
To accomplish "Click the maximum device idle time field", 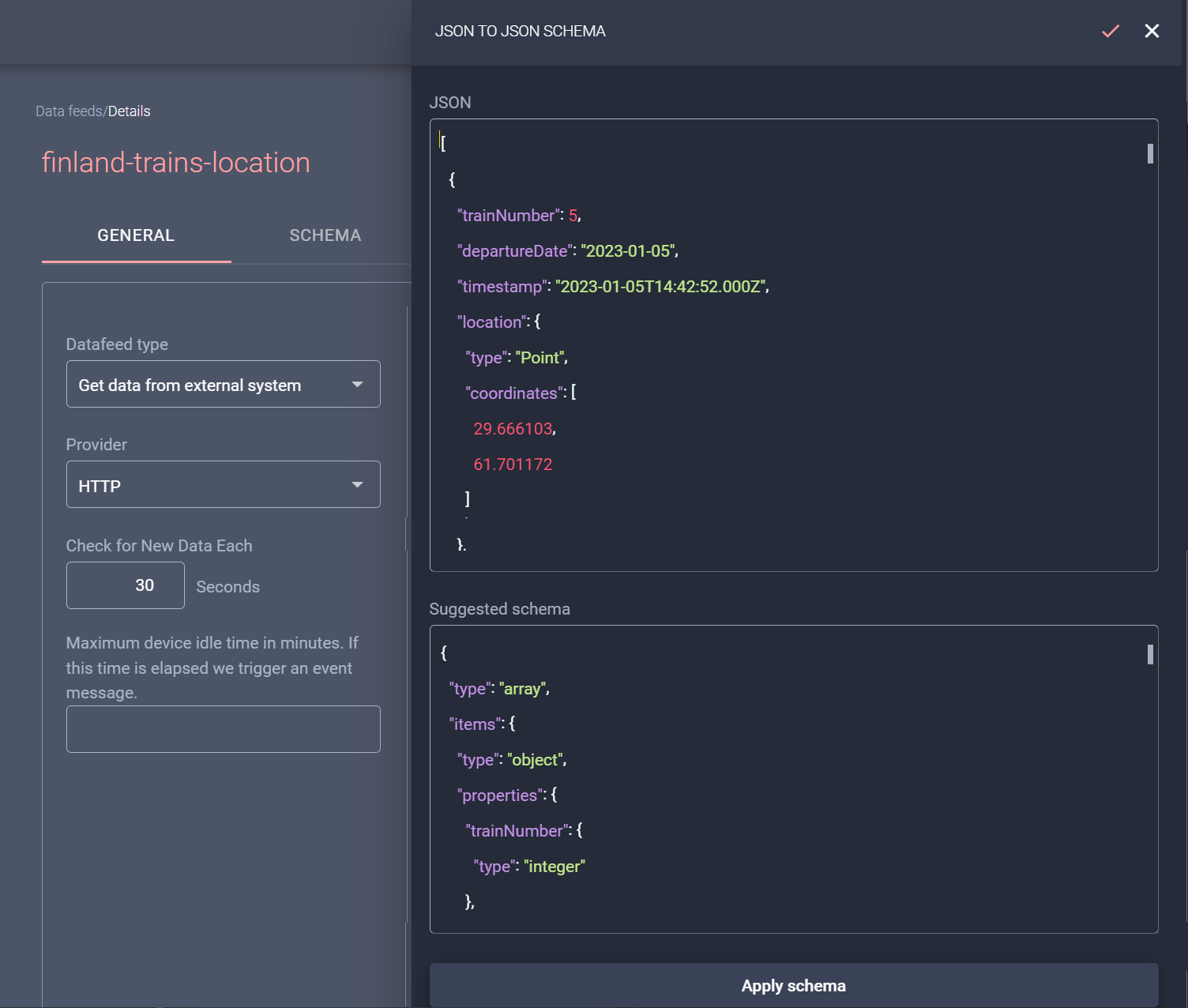I will (x=224, y=728).
